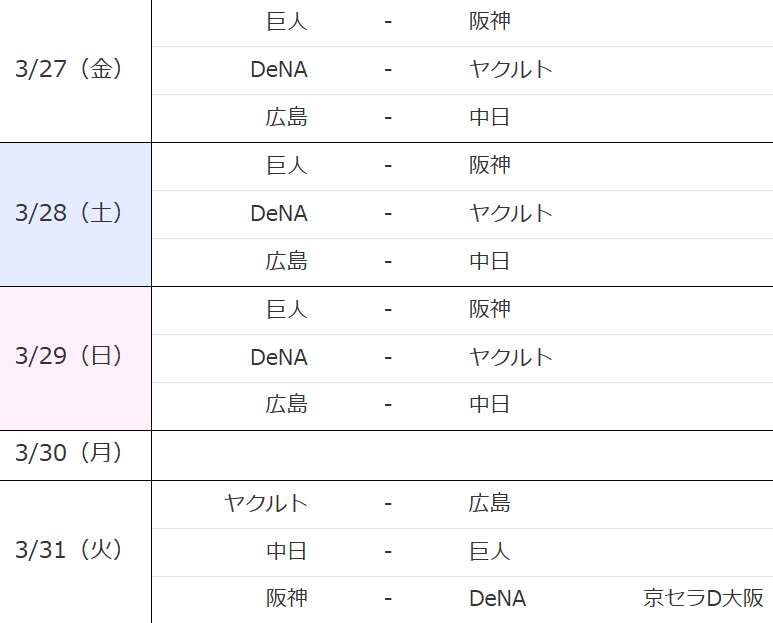This screenshot has height=623, width=773.
Task: Select DeNA in the 3/28 games
Action: tap(279, 213)
